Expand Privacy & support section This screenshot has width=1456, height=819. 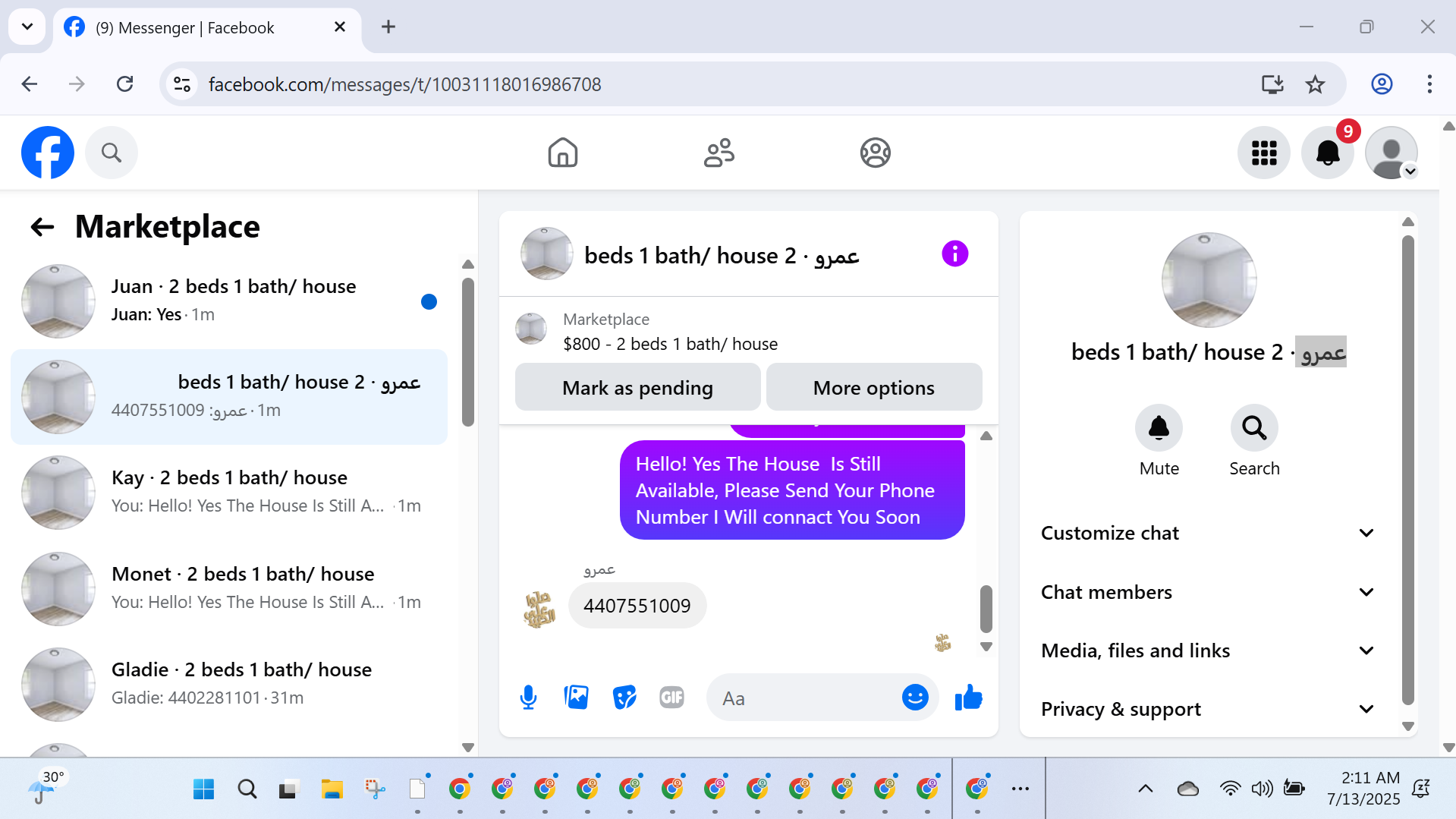[1208, 709]
